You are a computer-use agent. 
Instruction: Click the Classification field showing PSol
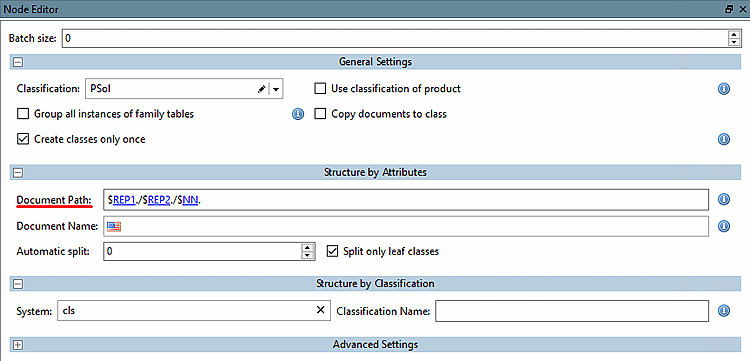click(x=184, y=89)
